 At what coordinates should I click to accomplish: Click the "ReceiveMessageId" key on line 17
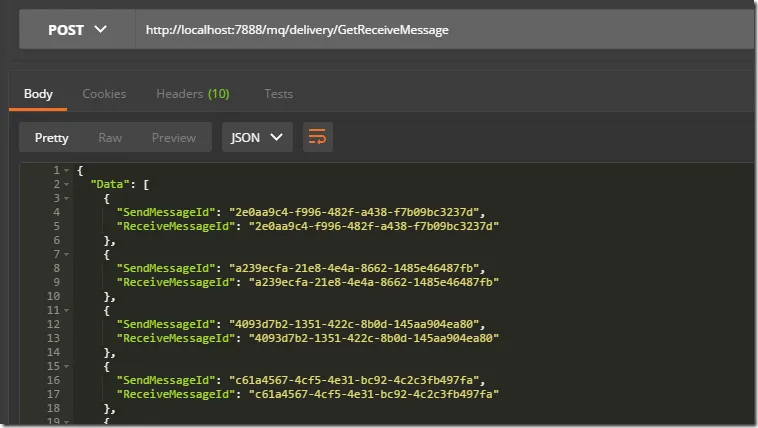pos(176,394)
